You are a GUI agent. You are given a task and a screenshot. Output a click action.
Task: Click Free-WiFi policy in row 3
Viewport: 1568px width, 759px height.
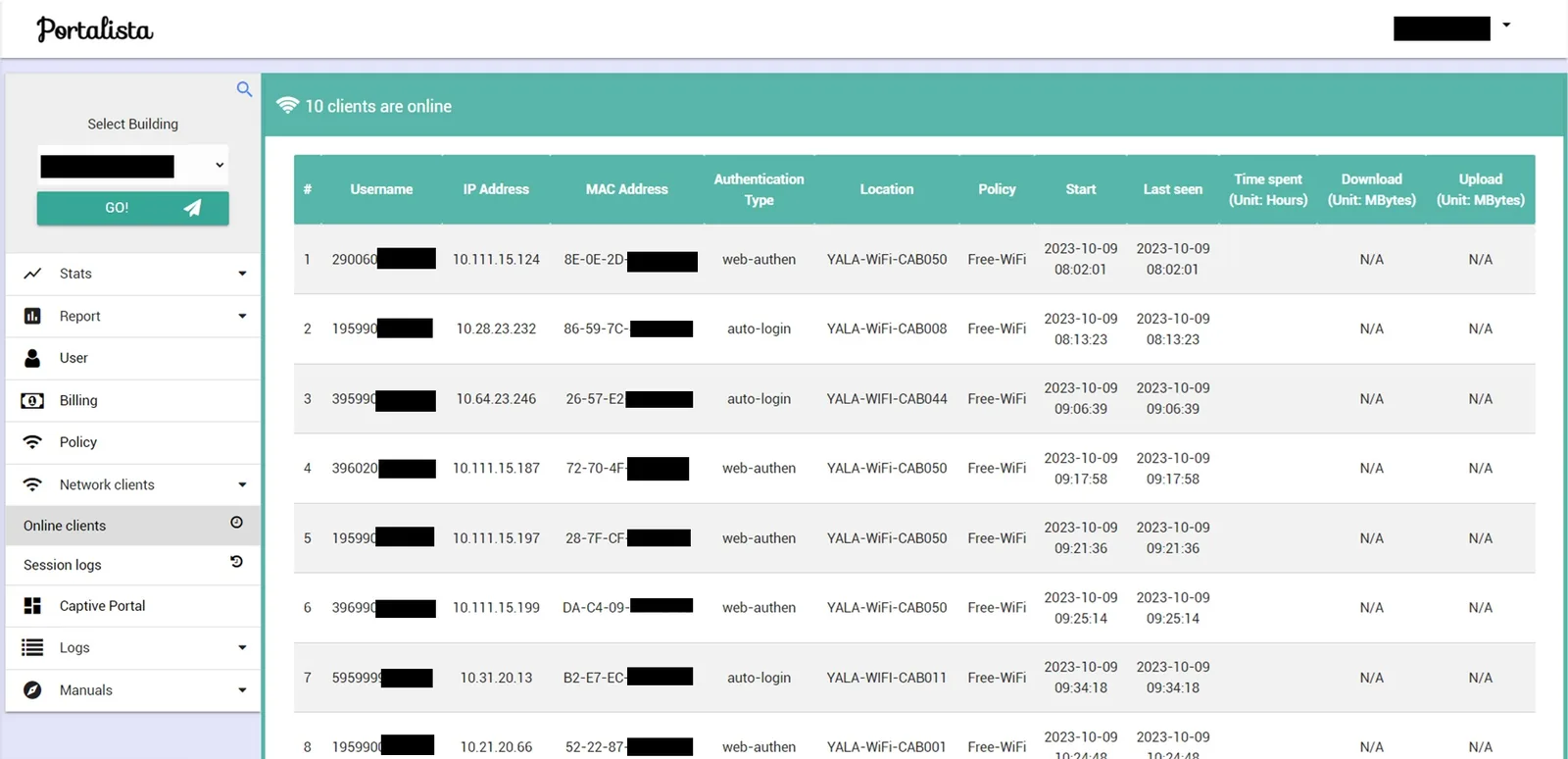(x=997, y=399)
